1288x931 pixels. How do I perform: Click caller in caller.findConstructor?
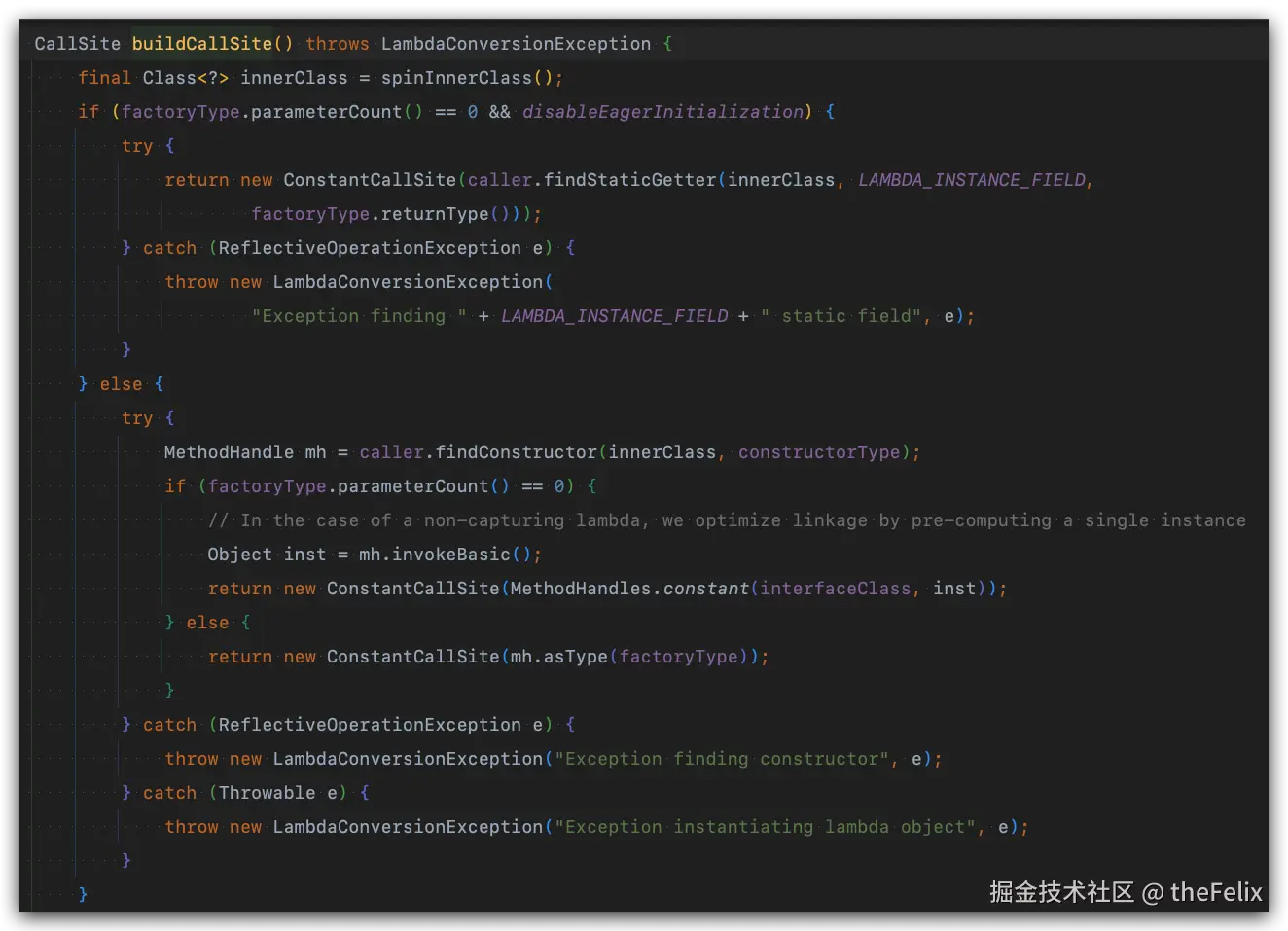pos(392,452)
